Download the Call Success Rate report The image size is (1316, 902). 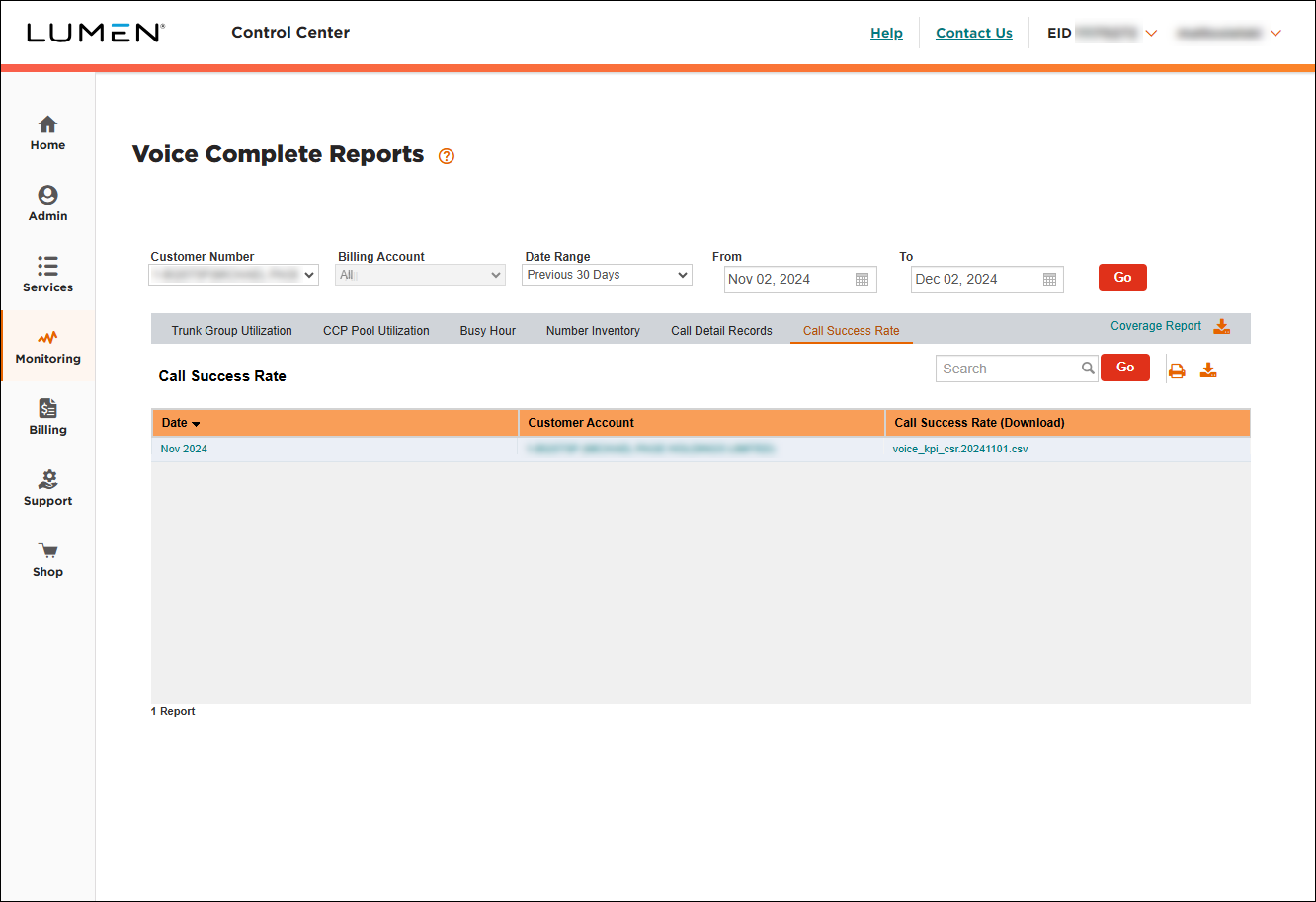1208,368
